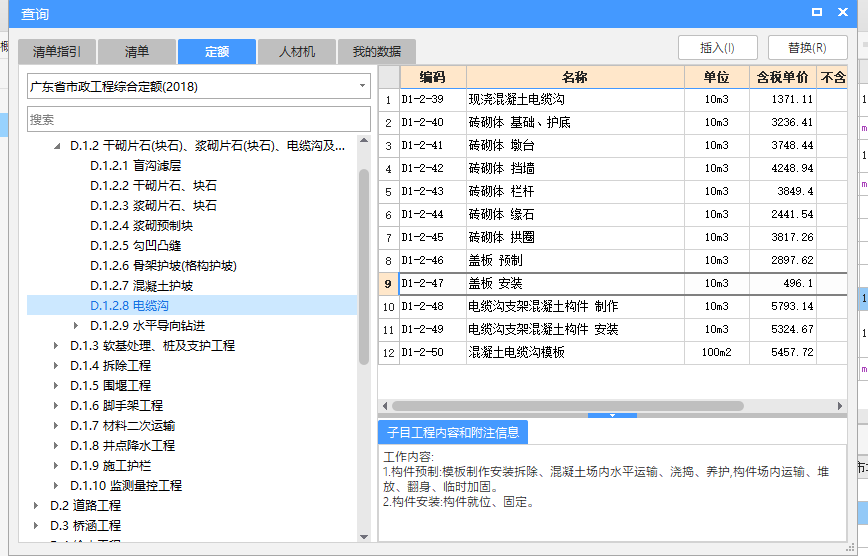Open the 子目工程内容和附注信息 tab
The width and height of the screenshot is (868, 556).
tap(453, 433)
